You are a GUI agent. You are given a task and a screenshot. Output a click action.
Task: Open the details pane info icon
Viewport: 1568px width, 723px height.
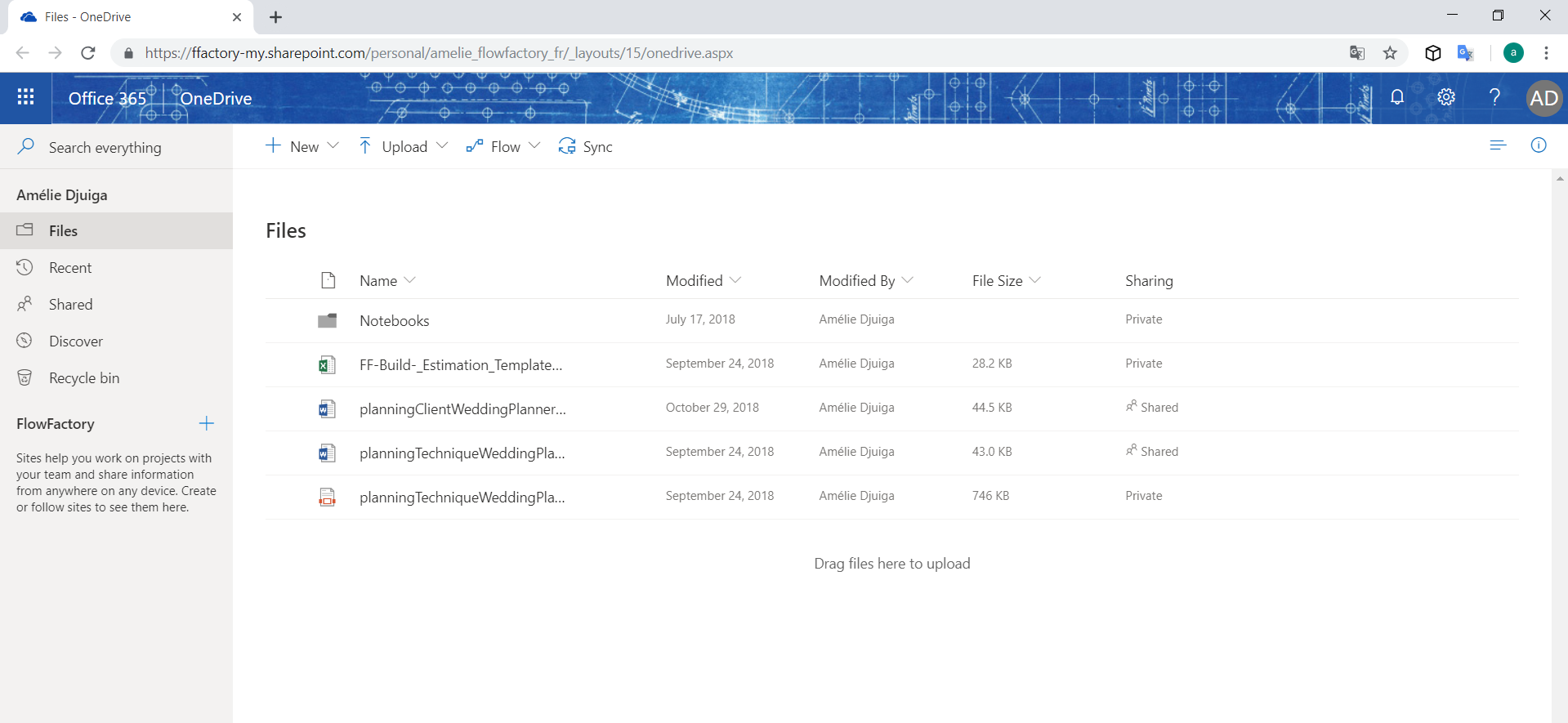tap(1539, 145)
